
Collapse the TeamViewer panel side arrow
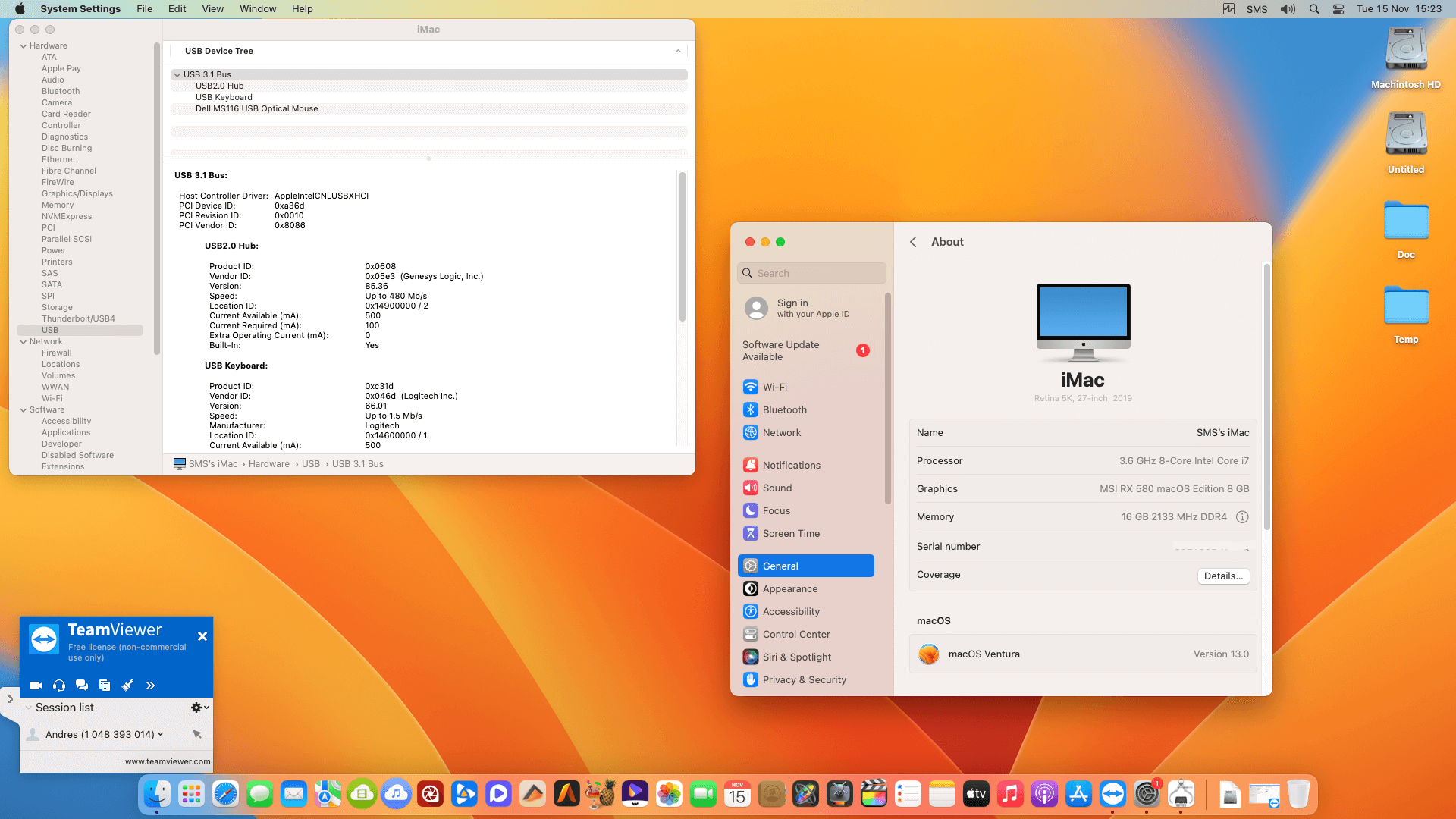10,699
